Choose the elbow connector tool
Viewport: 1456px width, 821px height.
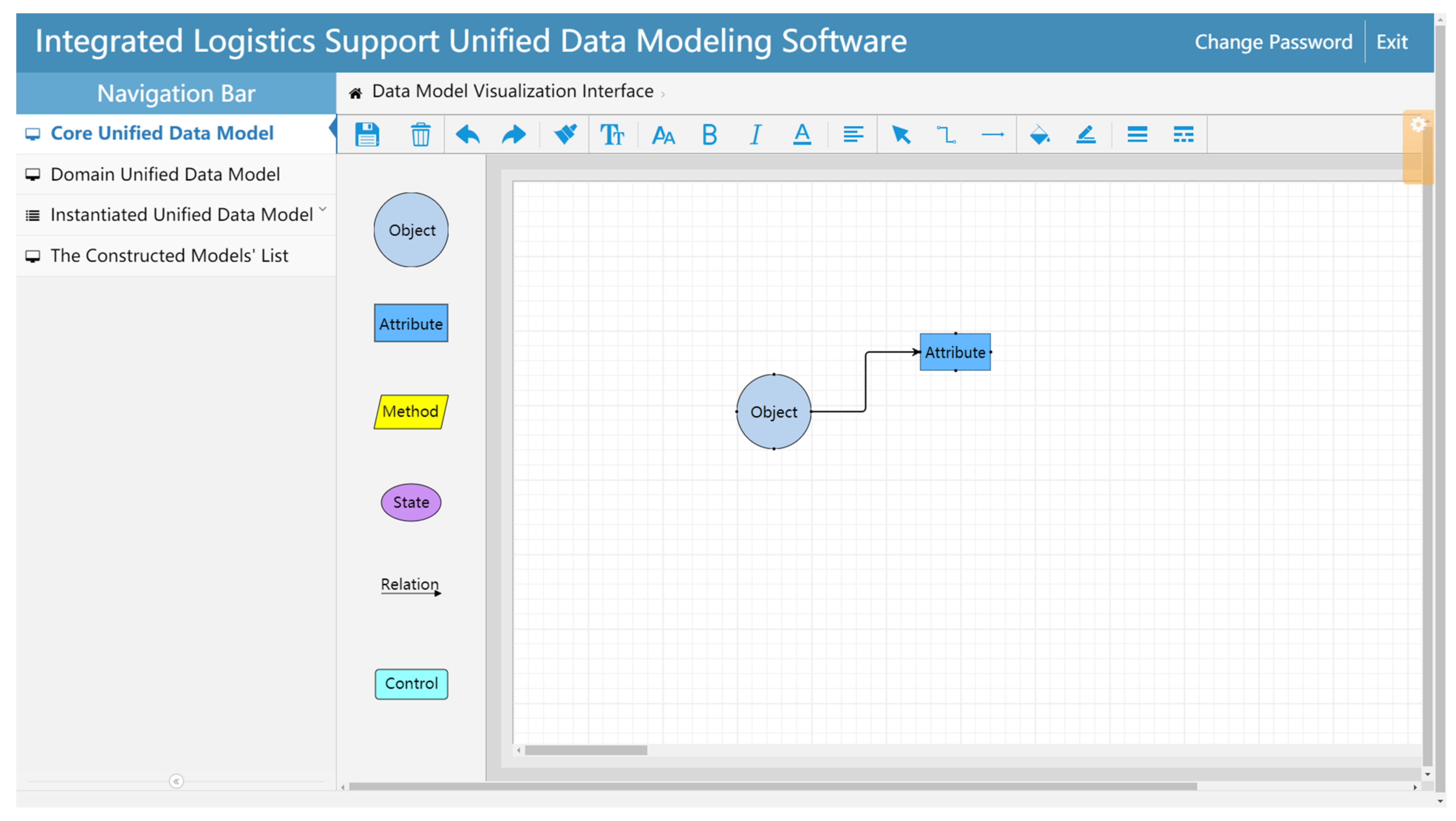pos(946,135)
